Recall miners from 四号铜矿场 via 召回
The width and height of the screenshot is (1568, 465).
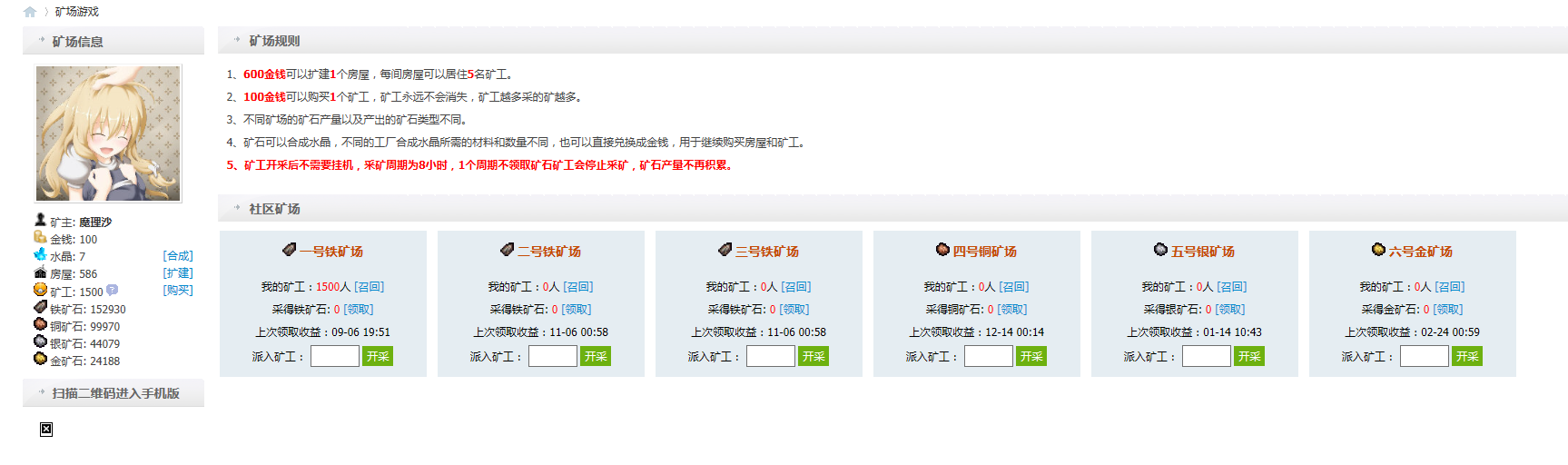(x=1013, y=287)
